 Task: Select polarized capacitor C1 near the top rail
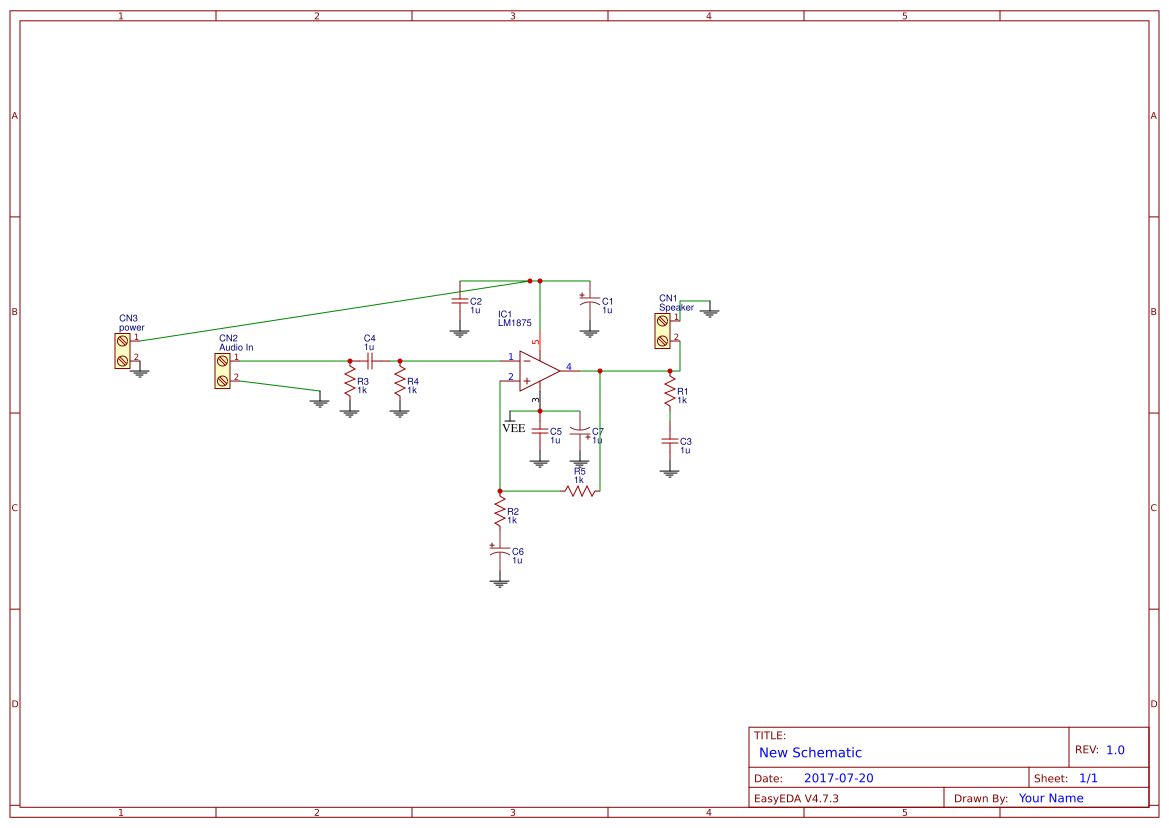click(x=589, y=302)
